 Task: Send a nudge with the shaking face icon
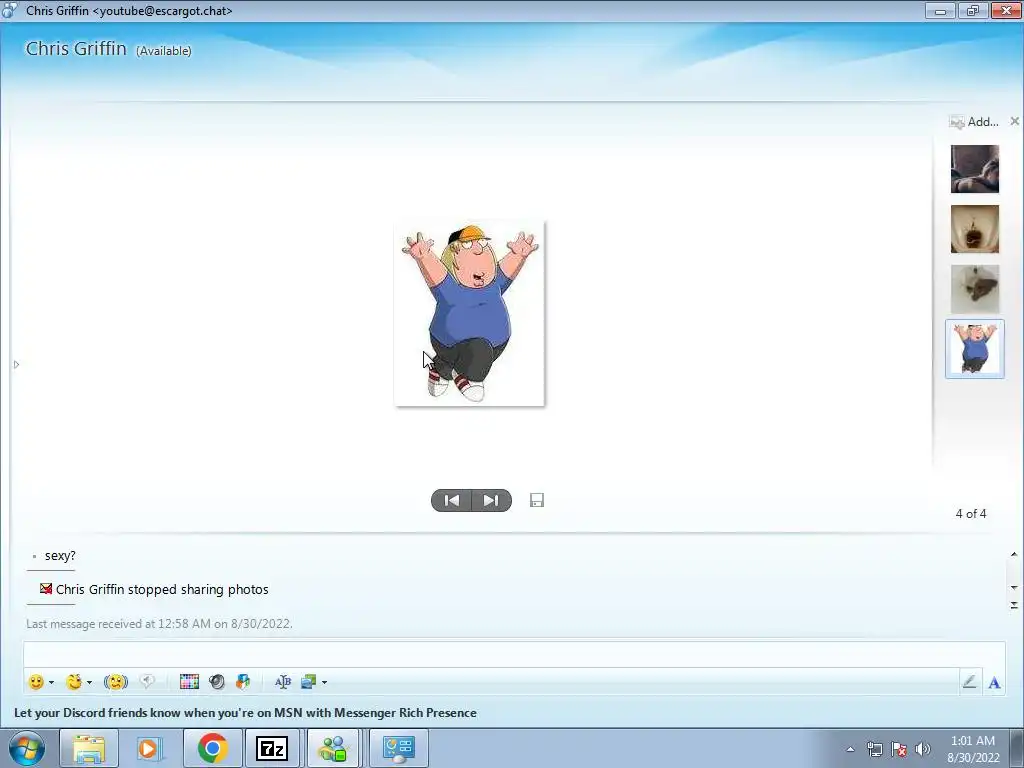[x=116, y=682]
